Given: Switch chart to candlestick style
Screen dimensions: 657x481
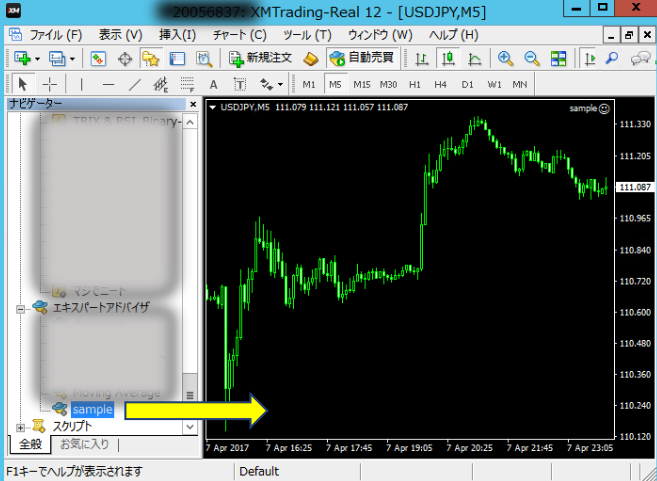Looking at the screenshot, I should click(x=448, y=59).
